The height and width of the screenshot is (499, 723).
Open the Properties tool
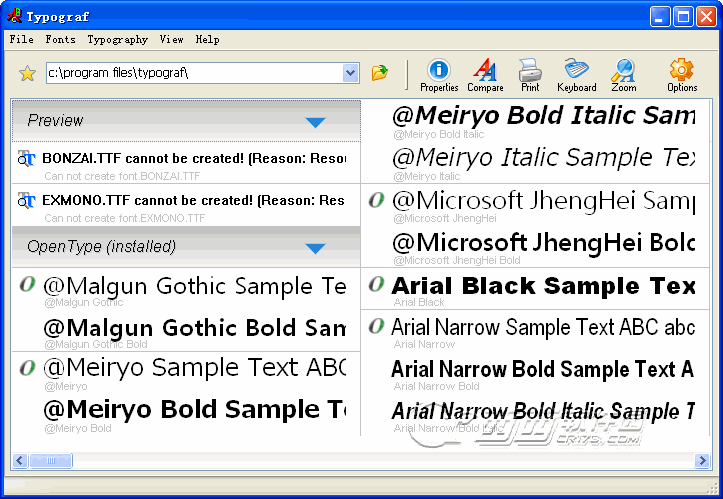[439, 75]
